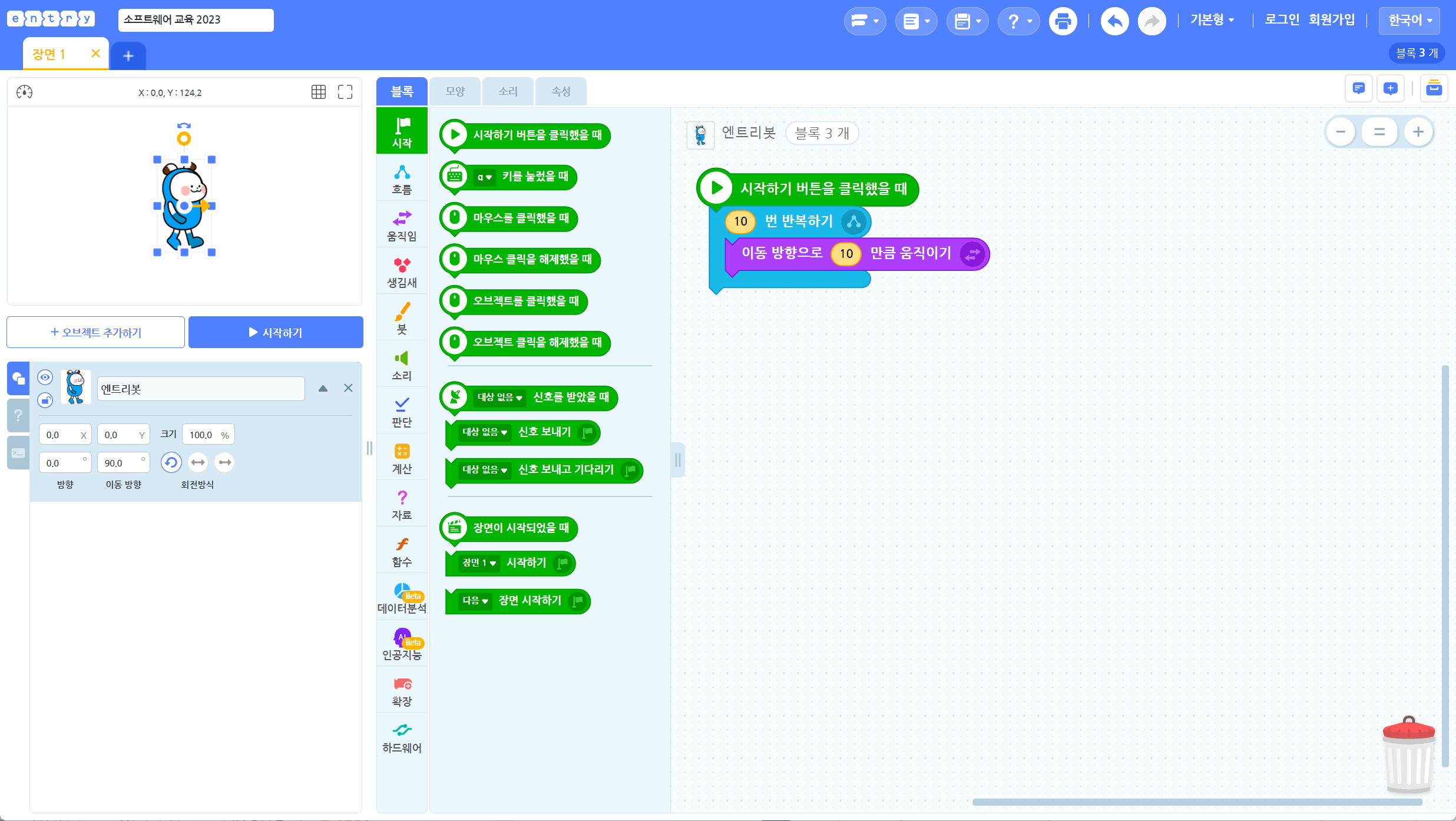Toggle the 엔트리봇 object lock icon
The height and width of the screenshot is (821, 1456).
click(x=45, y=400)
